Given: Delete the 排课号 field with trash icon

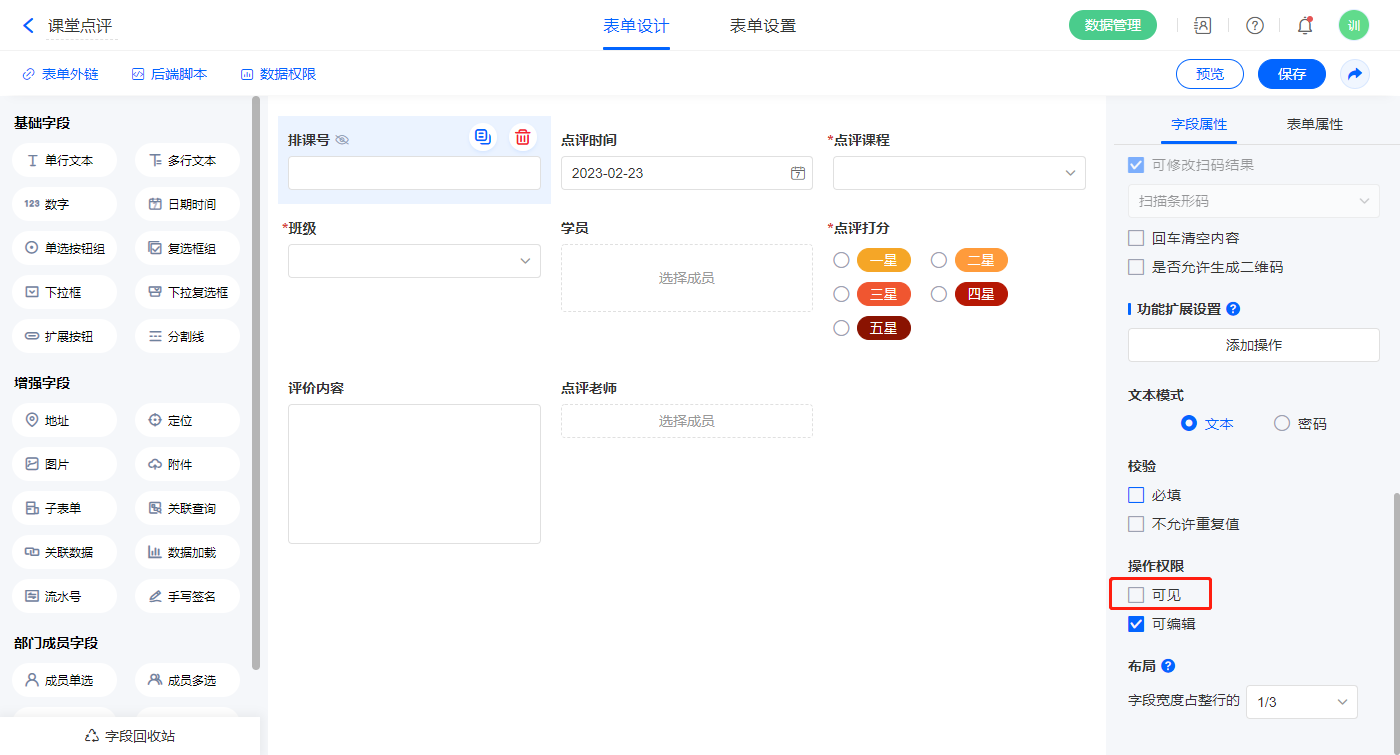Looking at the screenshot, I should pos(522,137).
